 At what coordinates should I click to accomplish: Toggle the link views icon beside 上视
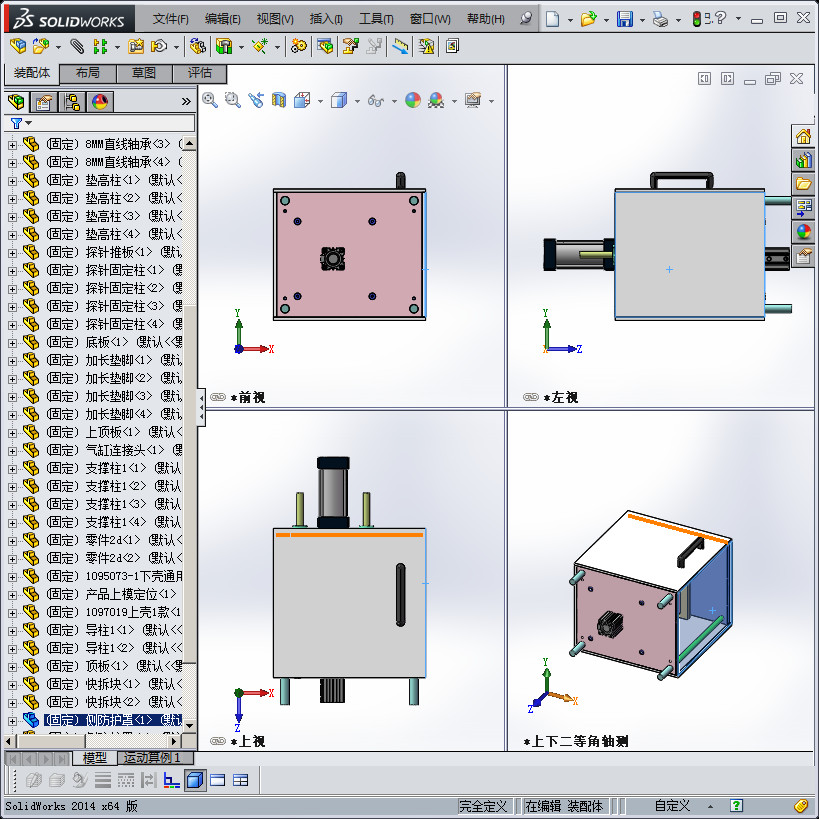click(217, 741)
